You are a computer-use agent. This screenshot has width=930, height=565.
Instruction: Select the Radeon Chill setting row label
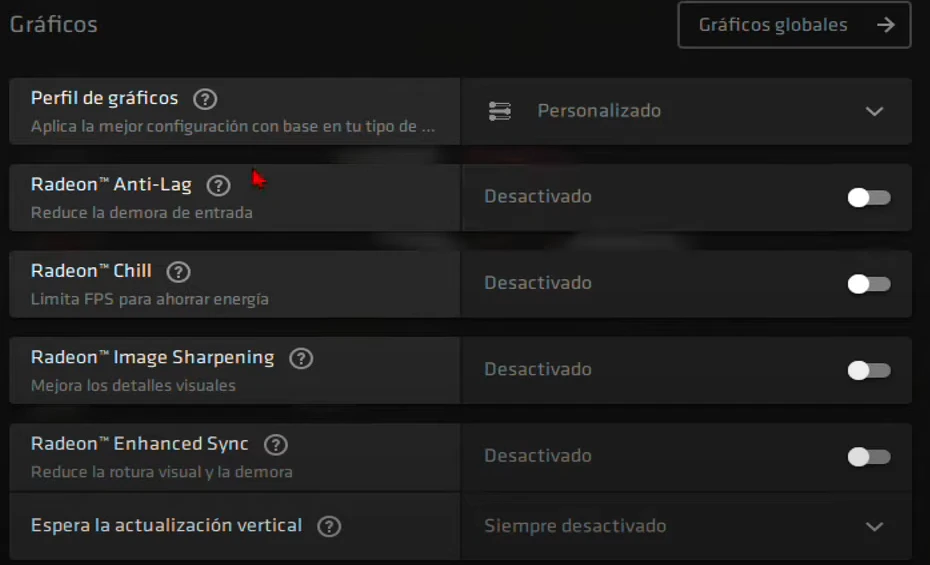point(91,271)
